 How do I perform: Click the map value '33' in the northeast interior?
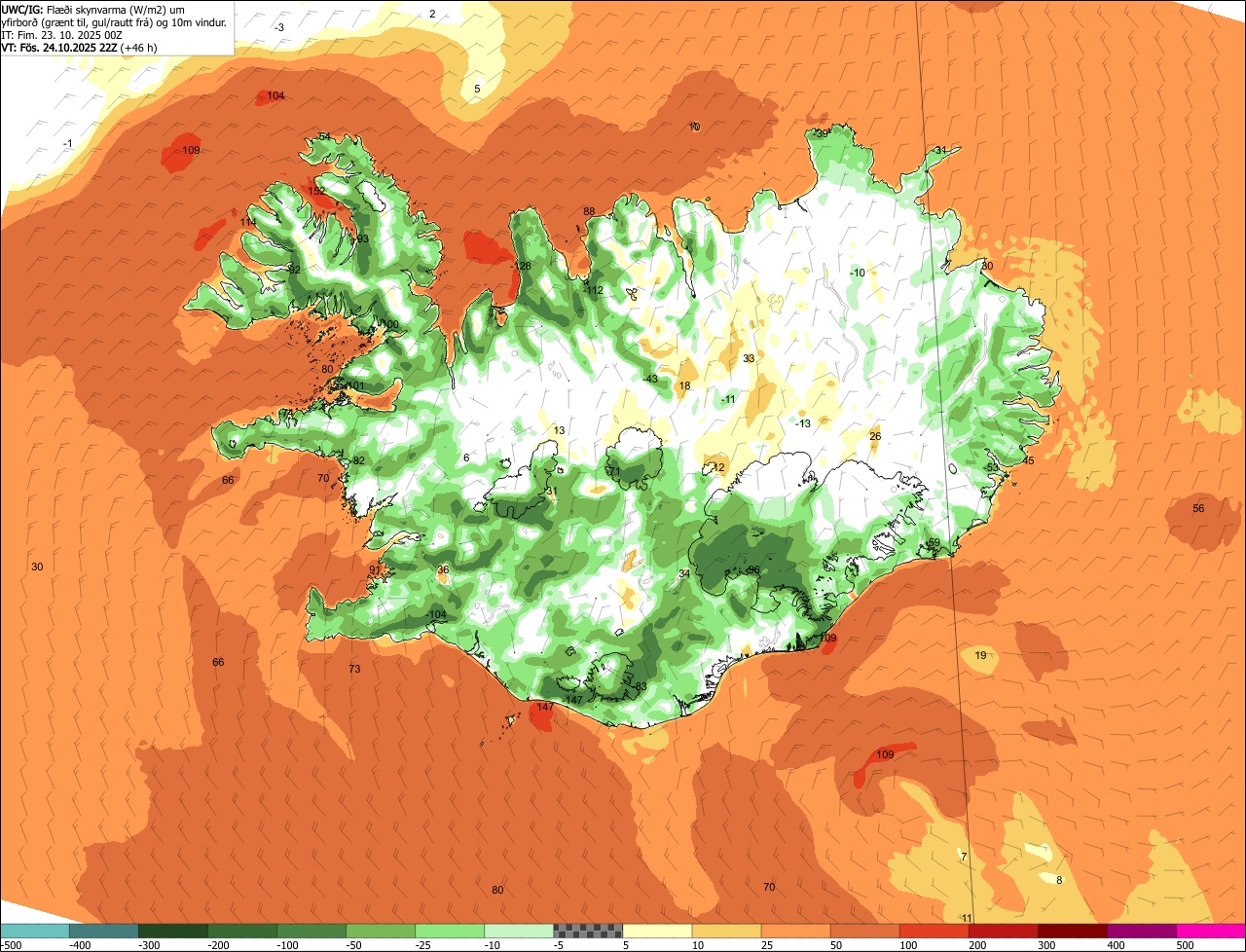749,358
